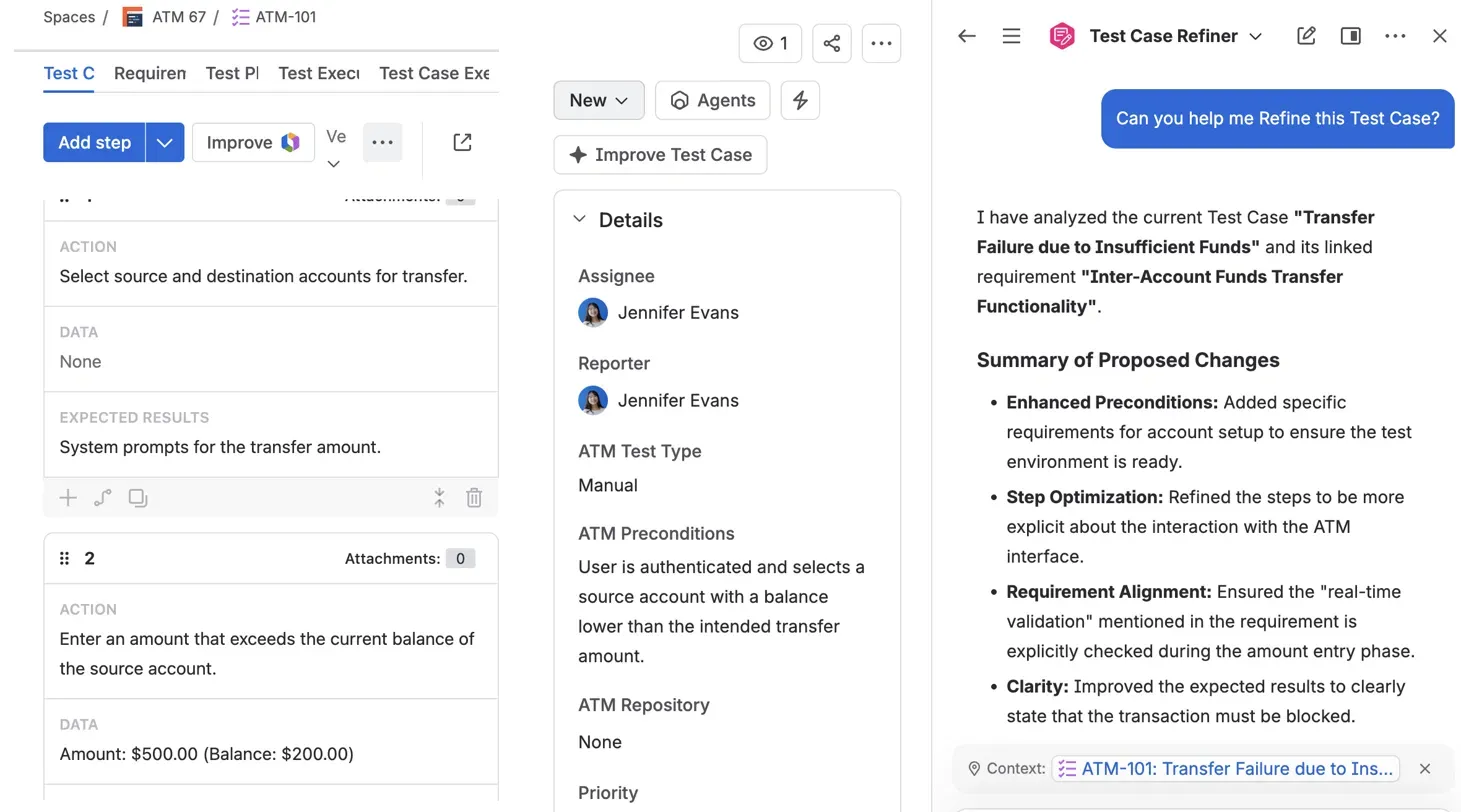
Task: Click the back arrow in the Test Case Refiner panel
Action: 966,36
